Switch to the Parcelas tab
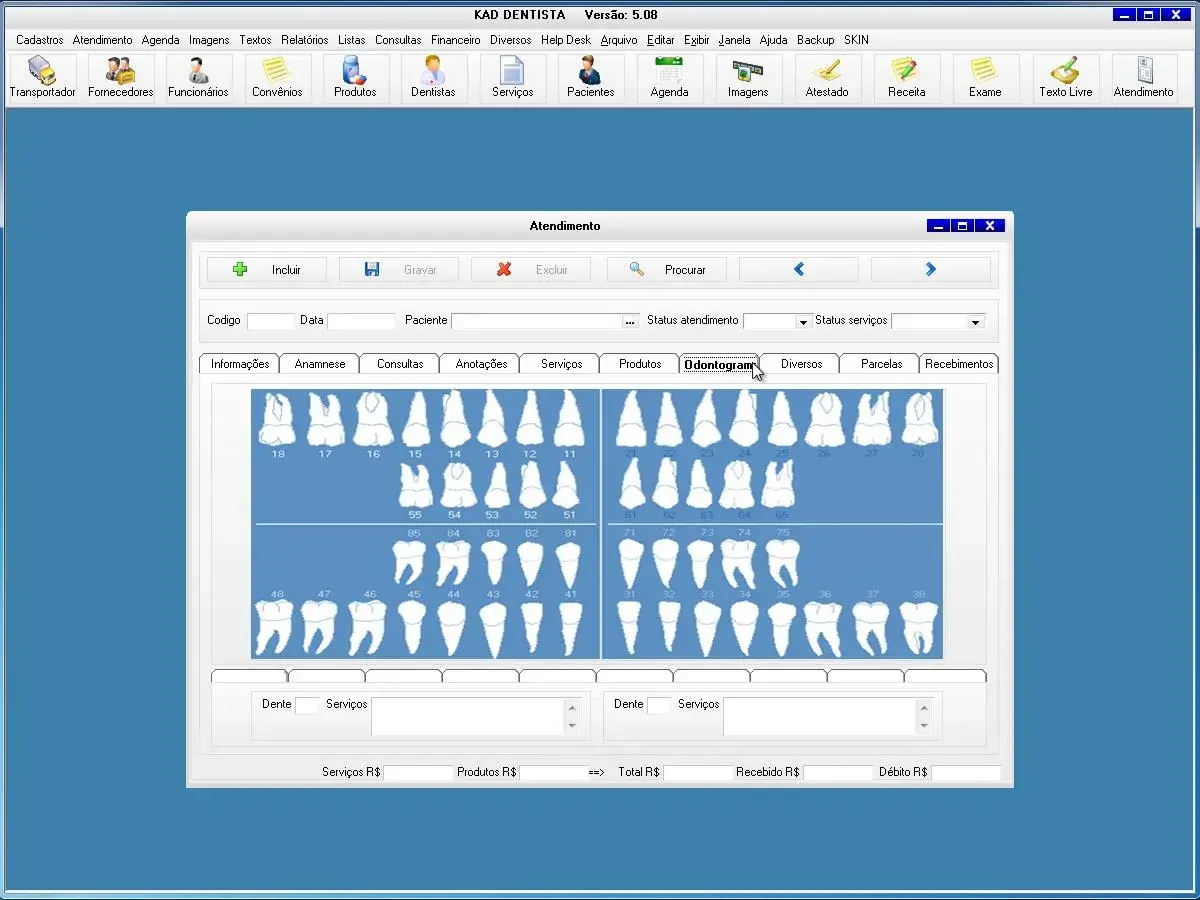 coord(881,364)
